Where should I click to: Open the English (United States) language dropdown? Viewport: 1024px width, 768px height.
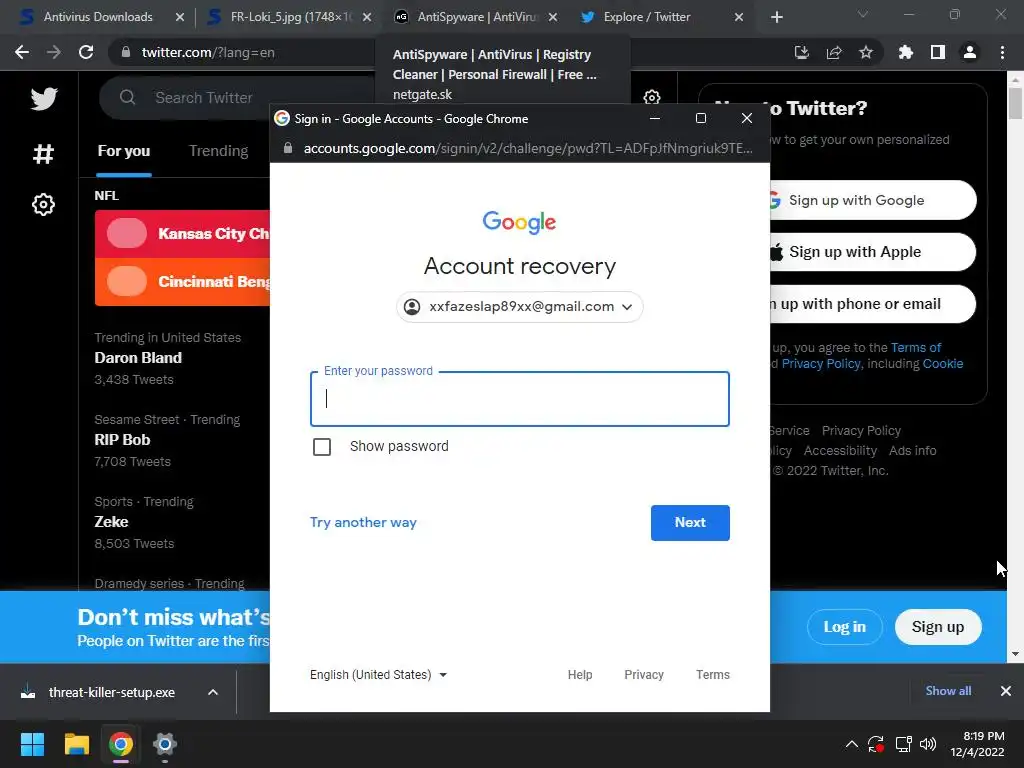pyautogui.click(x=378, y=675)
